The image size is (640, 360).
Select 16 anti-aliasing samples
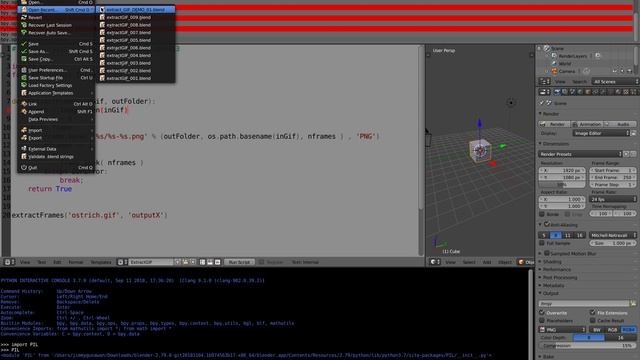point(580,235)
